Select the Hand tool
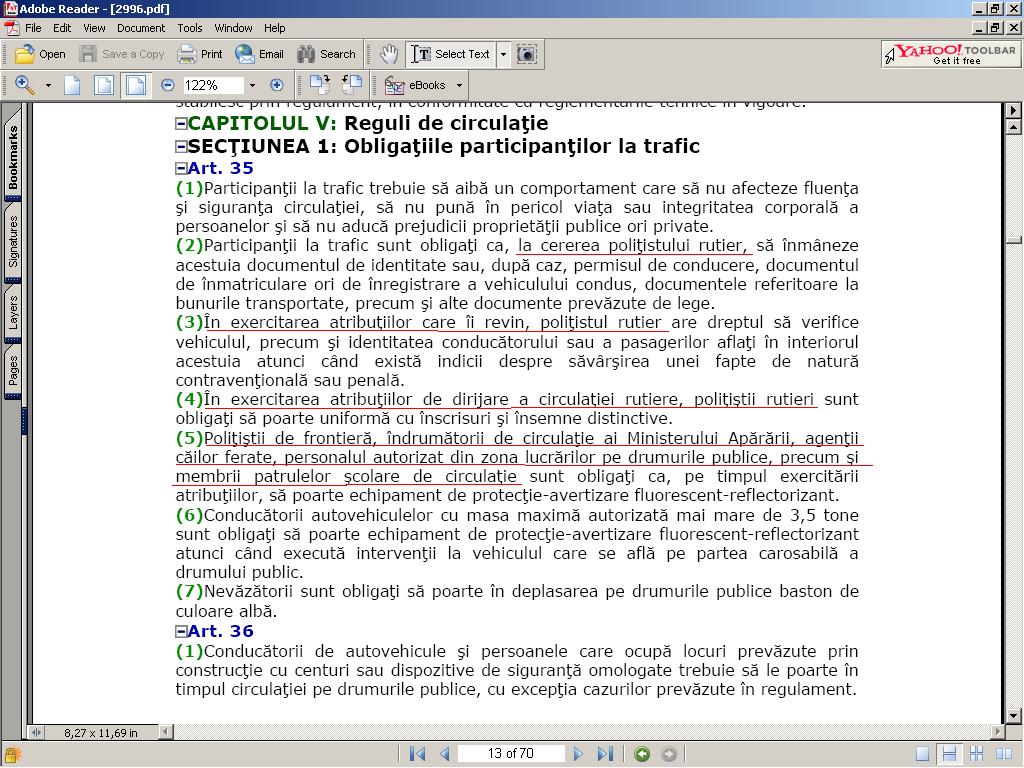Image resolution: width=1024 pixels, height=768 pixels. [x=389, y=54]
